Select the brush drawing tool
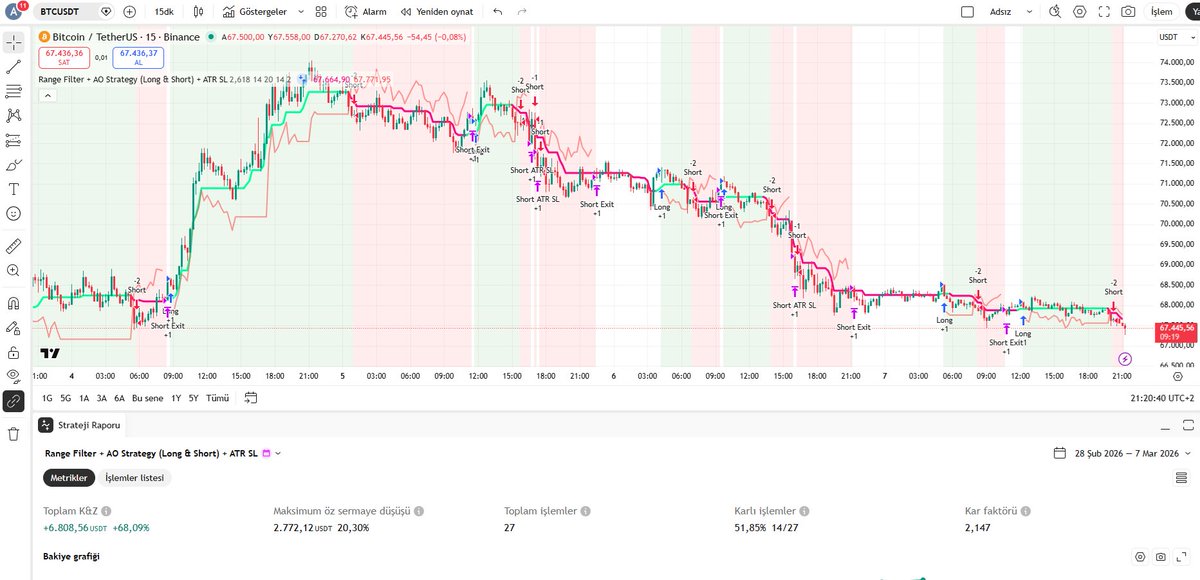The width and height of the screenshot is (1200, 580). point(14,165)
